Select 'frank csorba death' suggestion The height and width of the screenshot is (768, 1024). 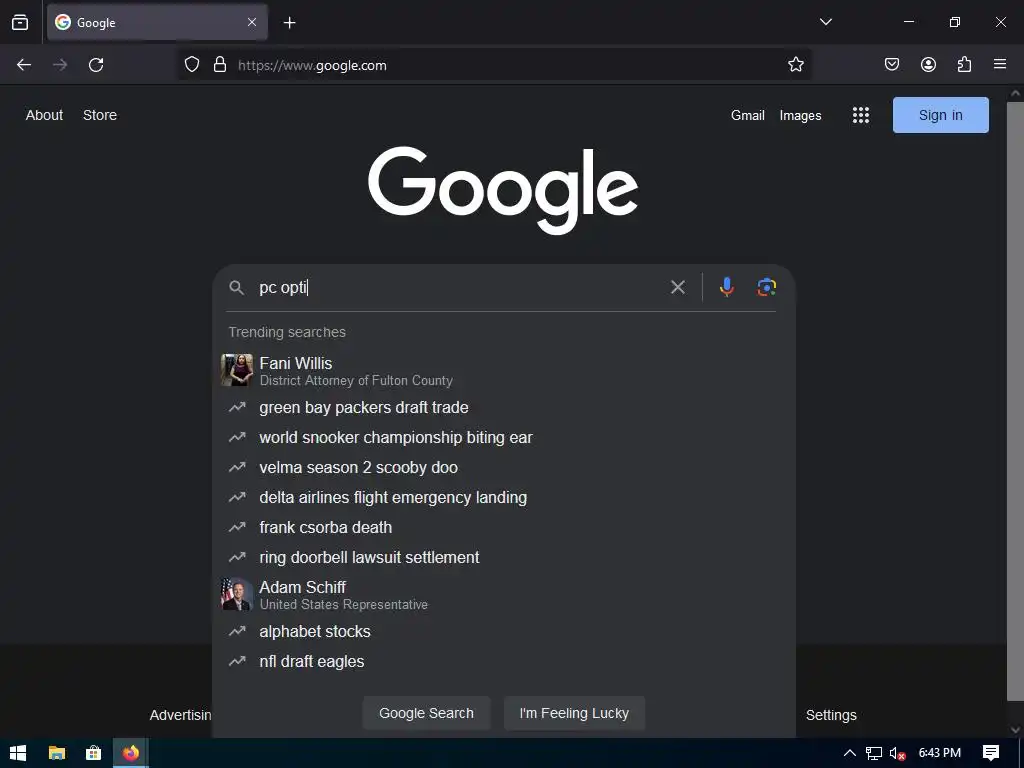(x=504, y=528)
